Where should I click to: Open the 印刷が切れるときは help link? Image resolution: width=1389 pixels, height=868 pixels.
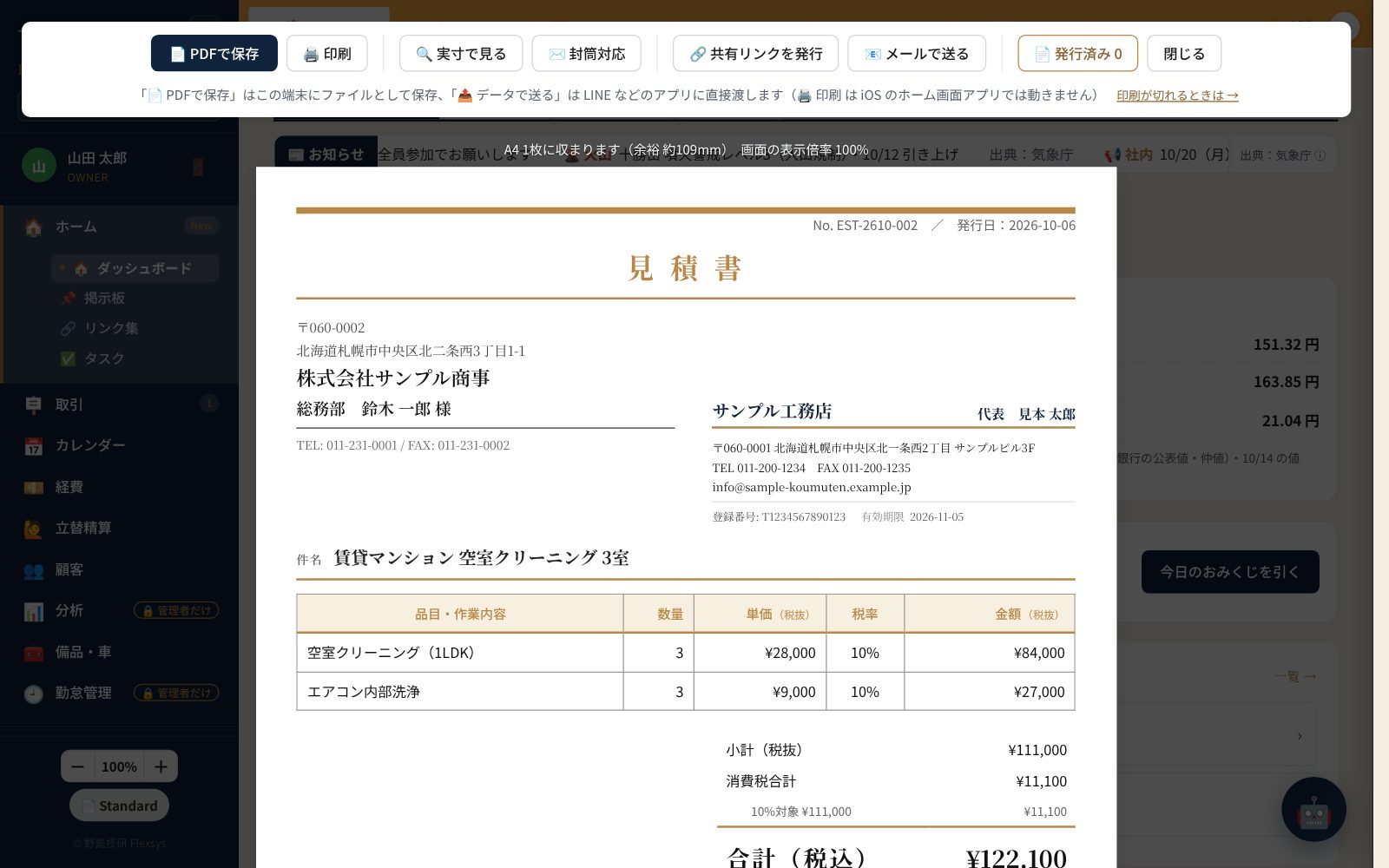tap(1177, 95)
